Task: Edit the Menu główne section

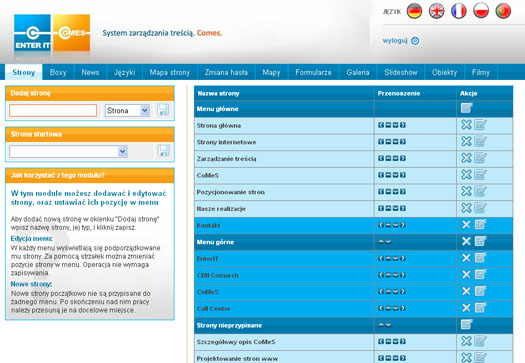Action: click(466, 108)
